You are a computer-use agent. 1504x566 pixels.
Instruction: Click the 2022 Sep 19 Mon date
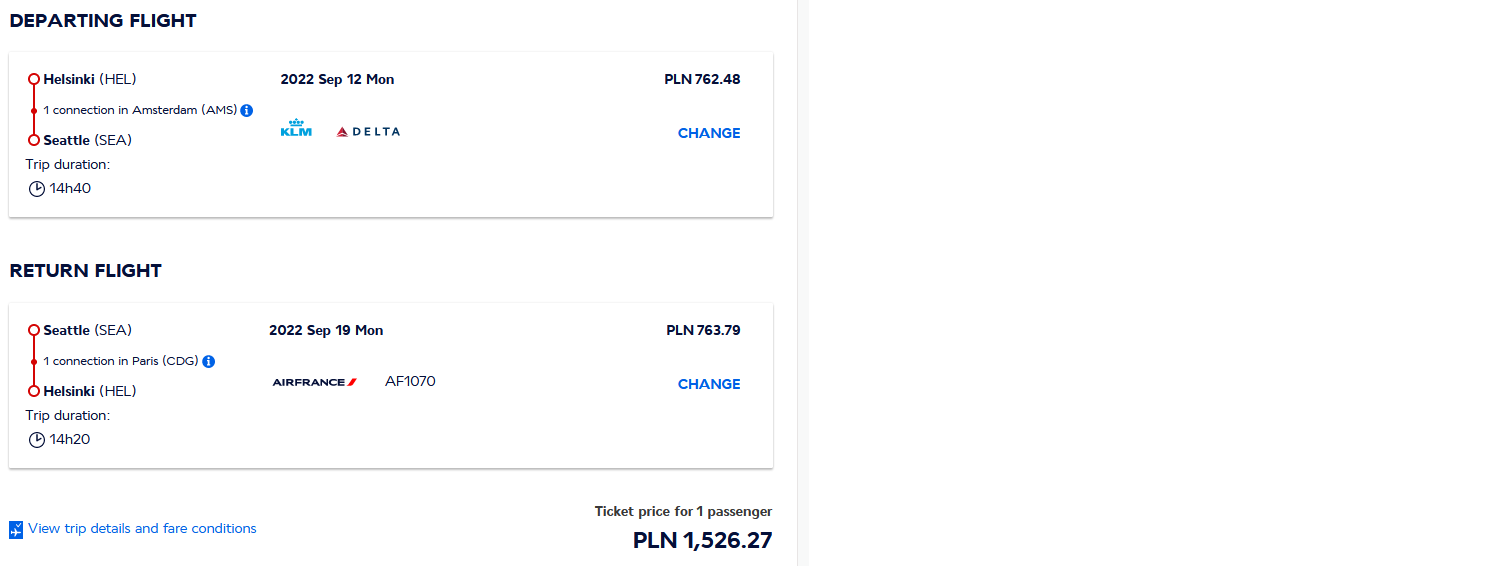(x=326, y=330)
